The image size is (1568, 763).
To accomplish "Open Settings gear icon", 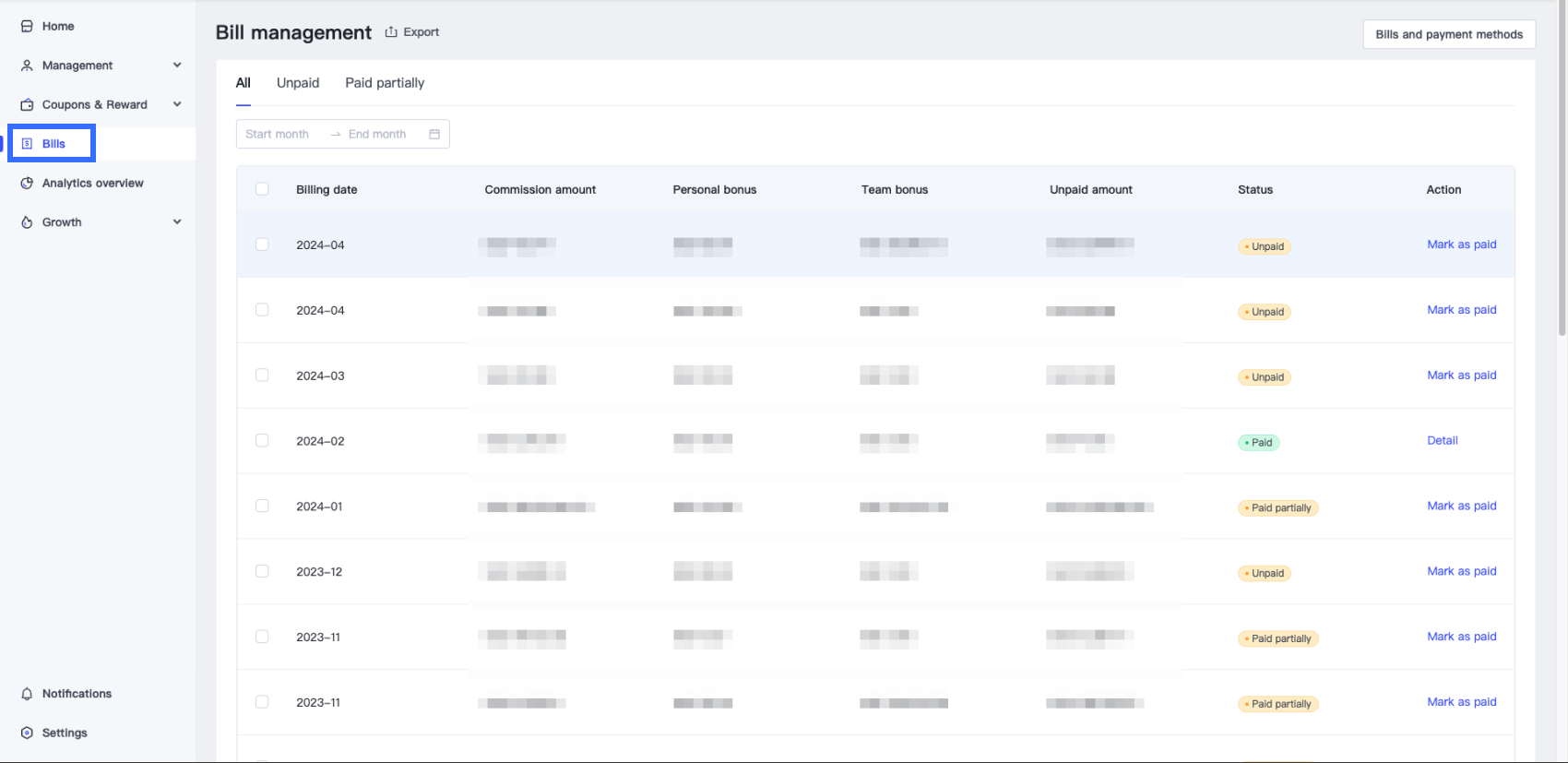I will click(x=27, y=733).
